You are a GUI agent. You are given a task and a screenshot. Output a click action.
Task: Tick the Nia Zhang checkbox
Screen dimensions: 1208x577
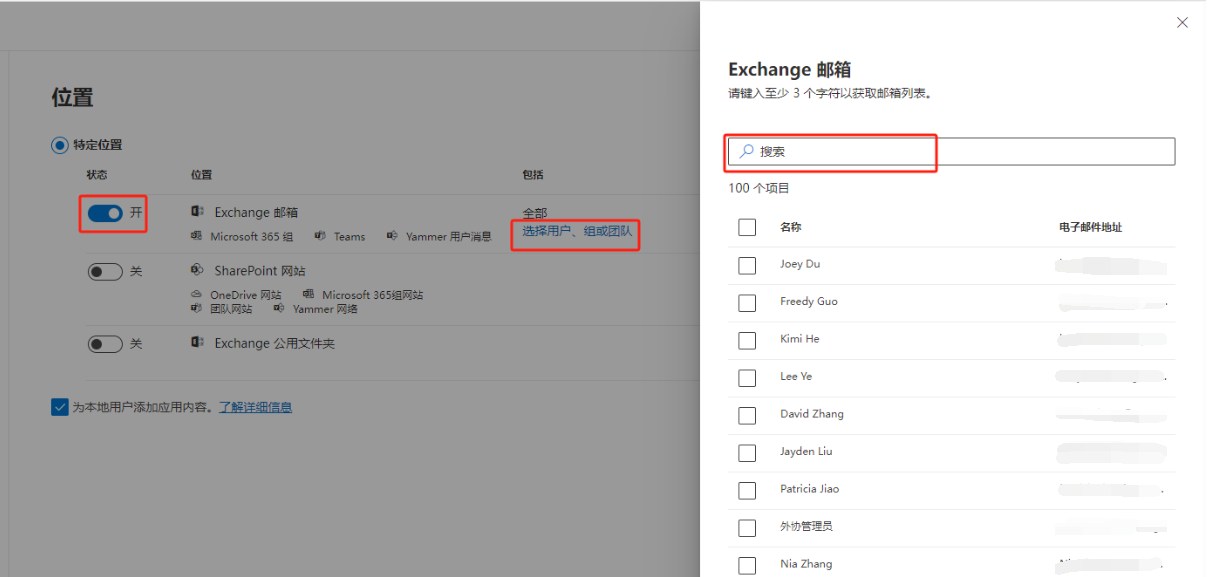747,565
